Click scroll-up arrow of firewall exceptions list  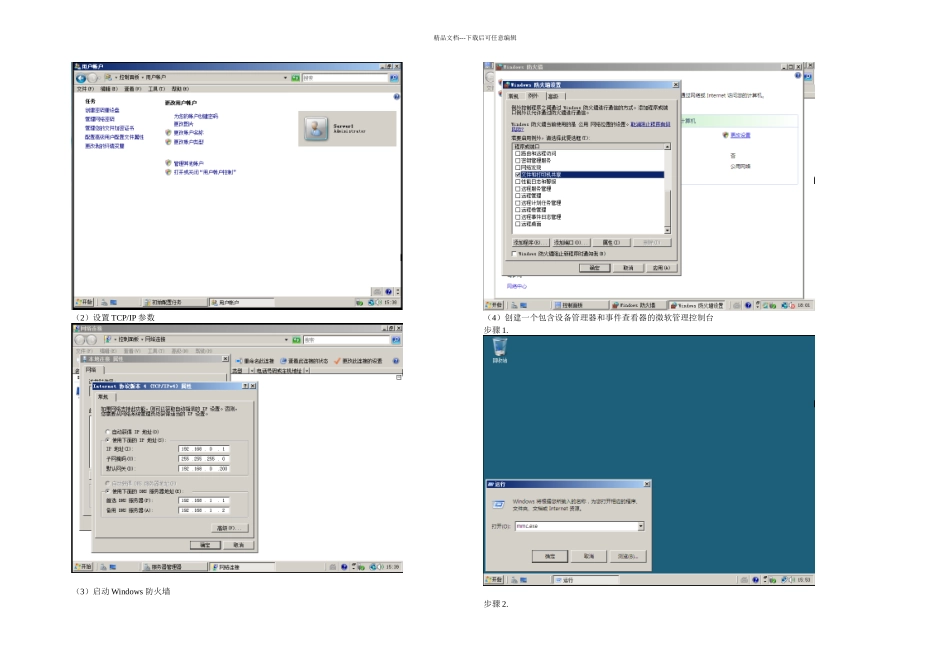click(x=668, y=147)
